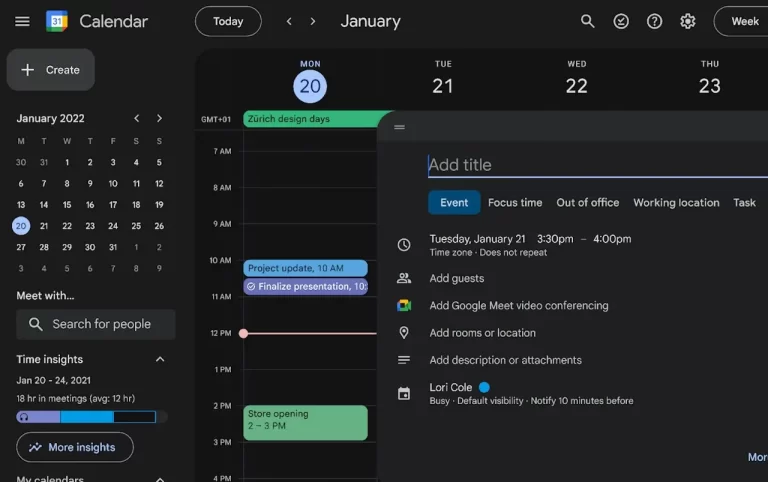This screenshot has width=768, height=482.
Task: Open the Finalize presentation task event
Action: tap(305, 286)
